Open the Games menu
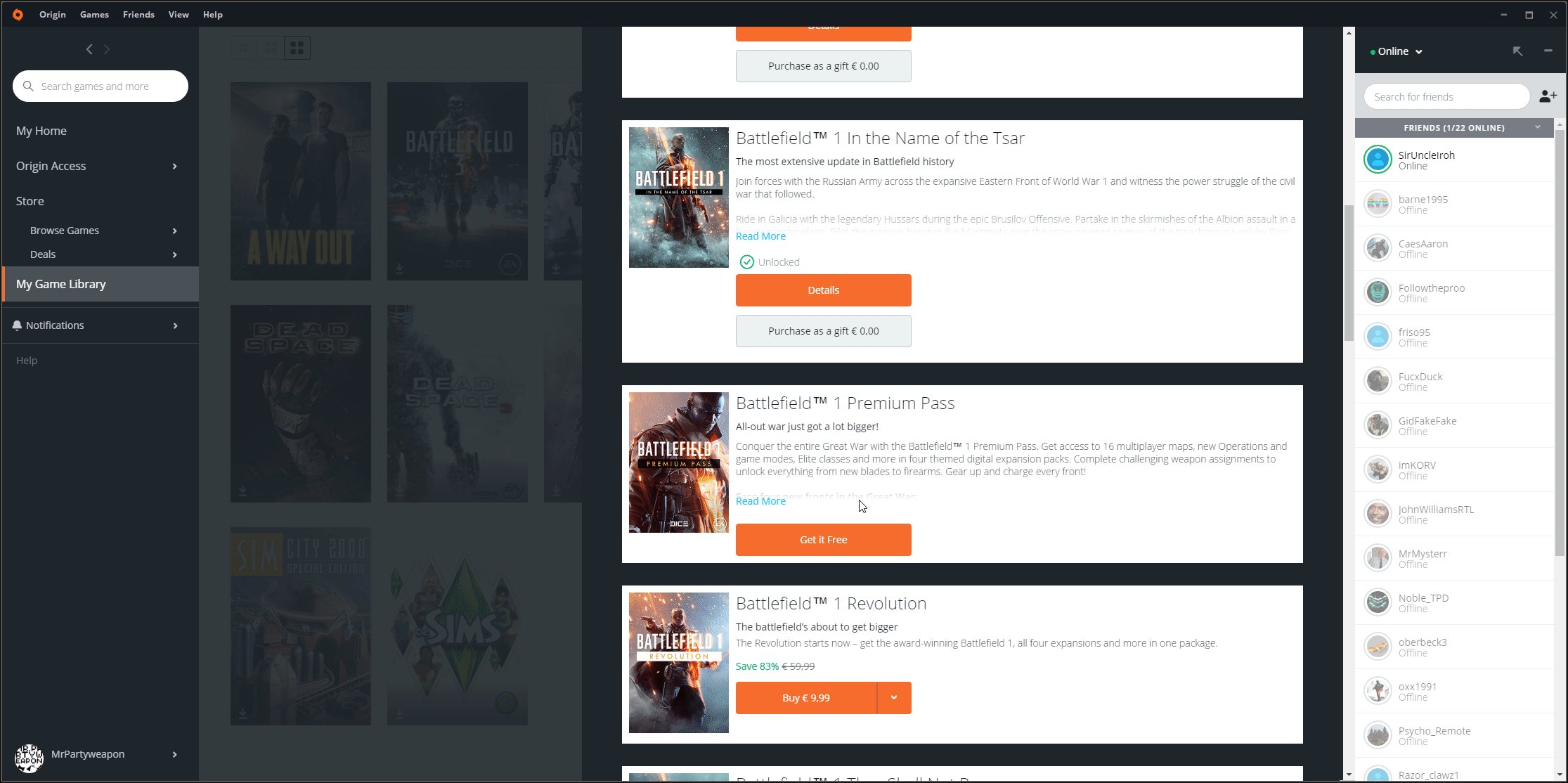1568x783 pixels. tap(94, 14)
